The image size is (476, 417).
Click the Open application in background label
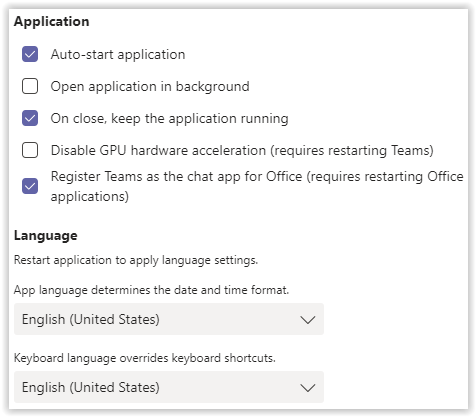pos(150,86)
